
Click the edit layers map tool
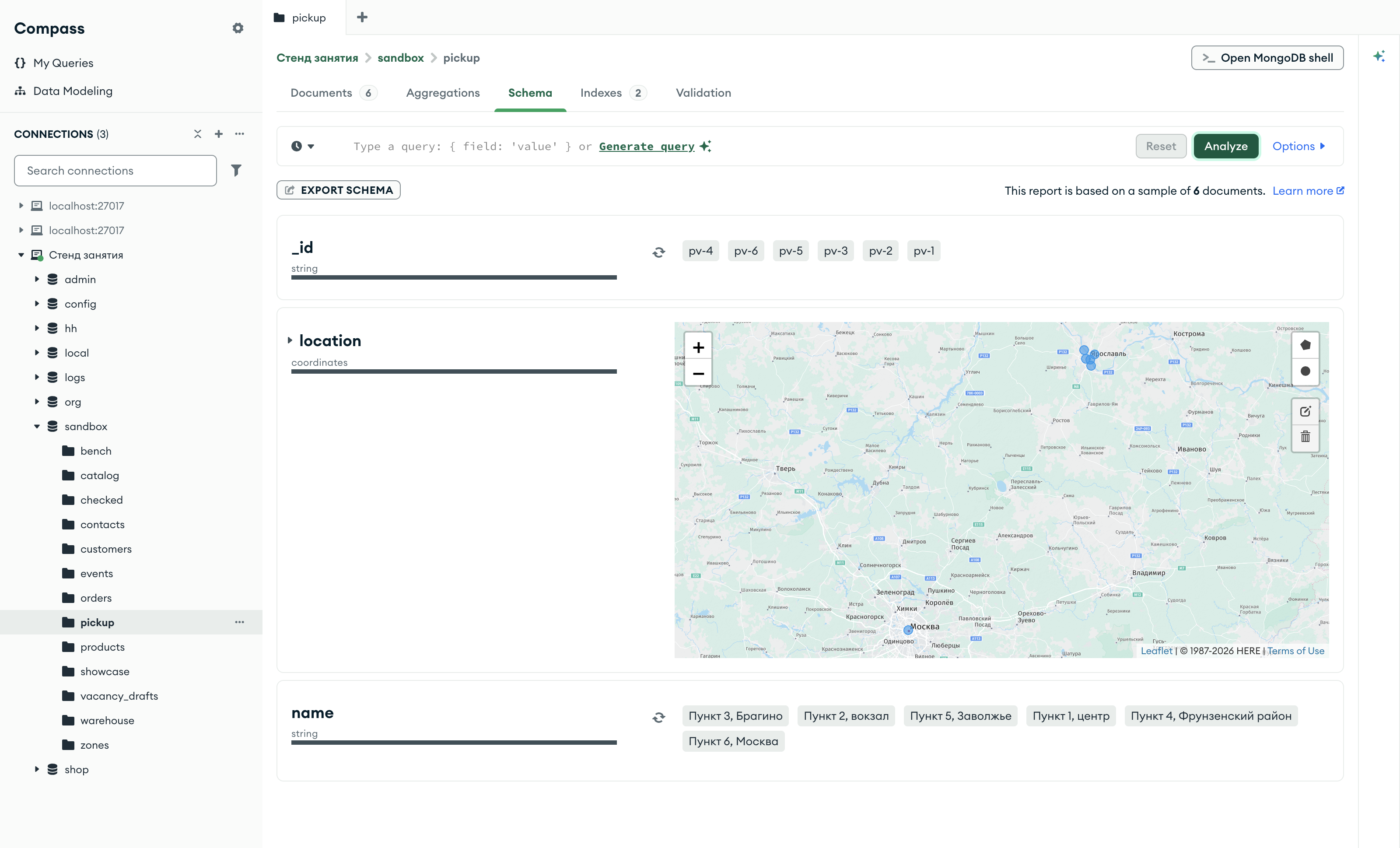pos(1305,411)
